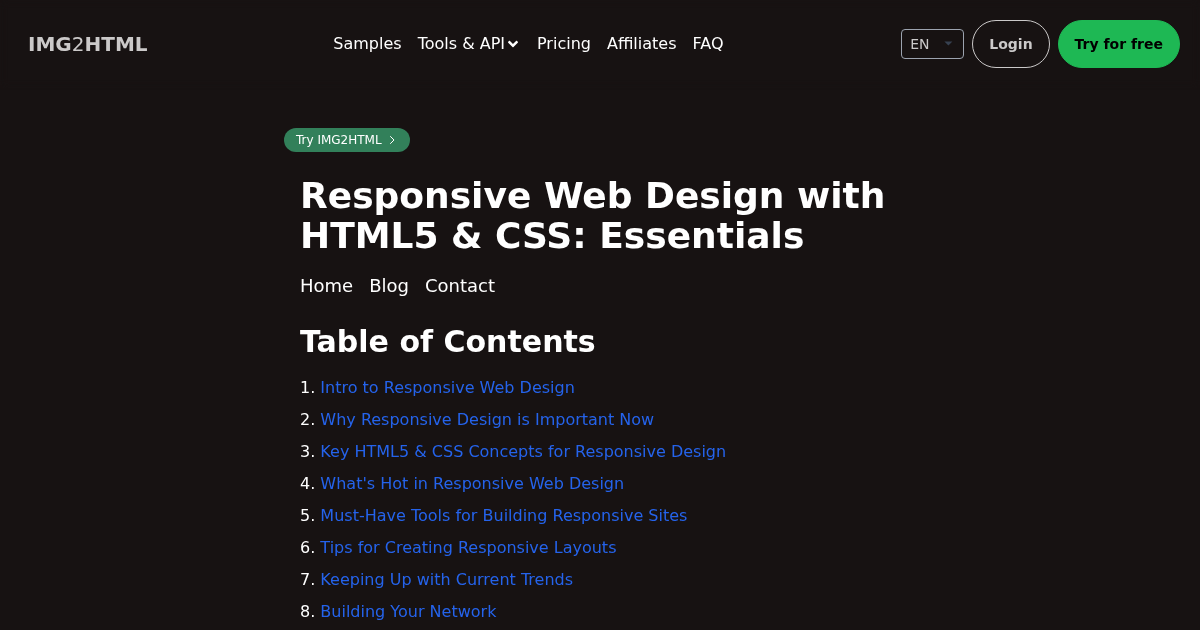Open Intro to Responsive Web Design

(x=447, y=387)
